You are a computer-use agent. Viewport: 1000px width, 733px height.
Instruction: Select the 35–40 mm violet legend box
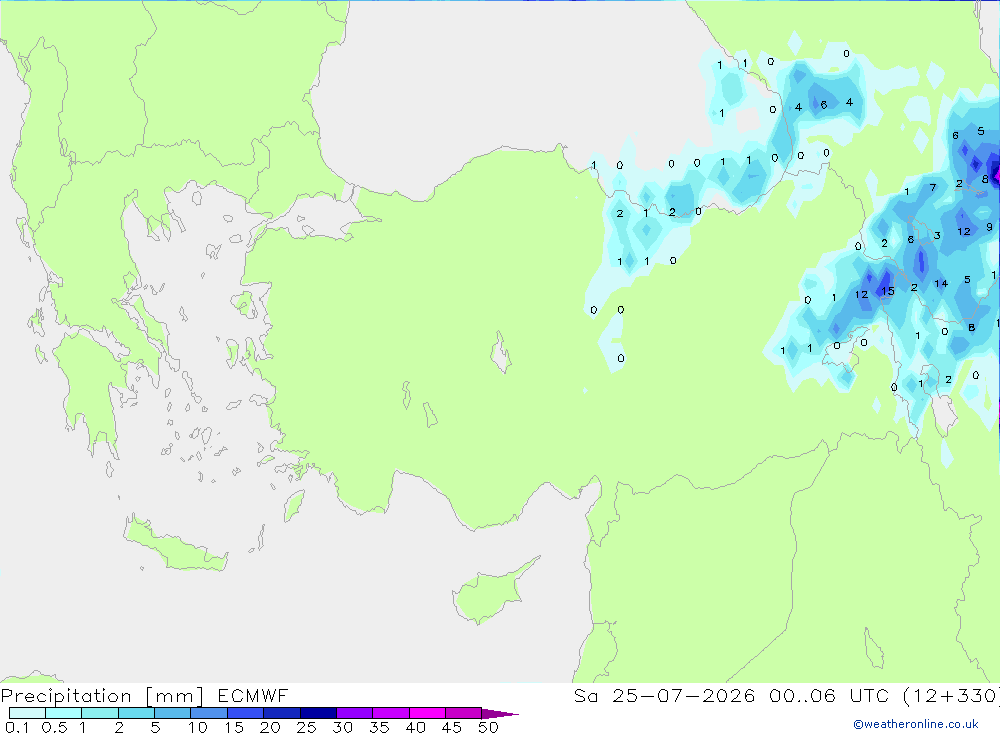point(391,713)
